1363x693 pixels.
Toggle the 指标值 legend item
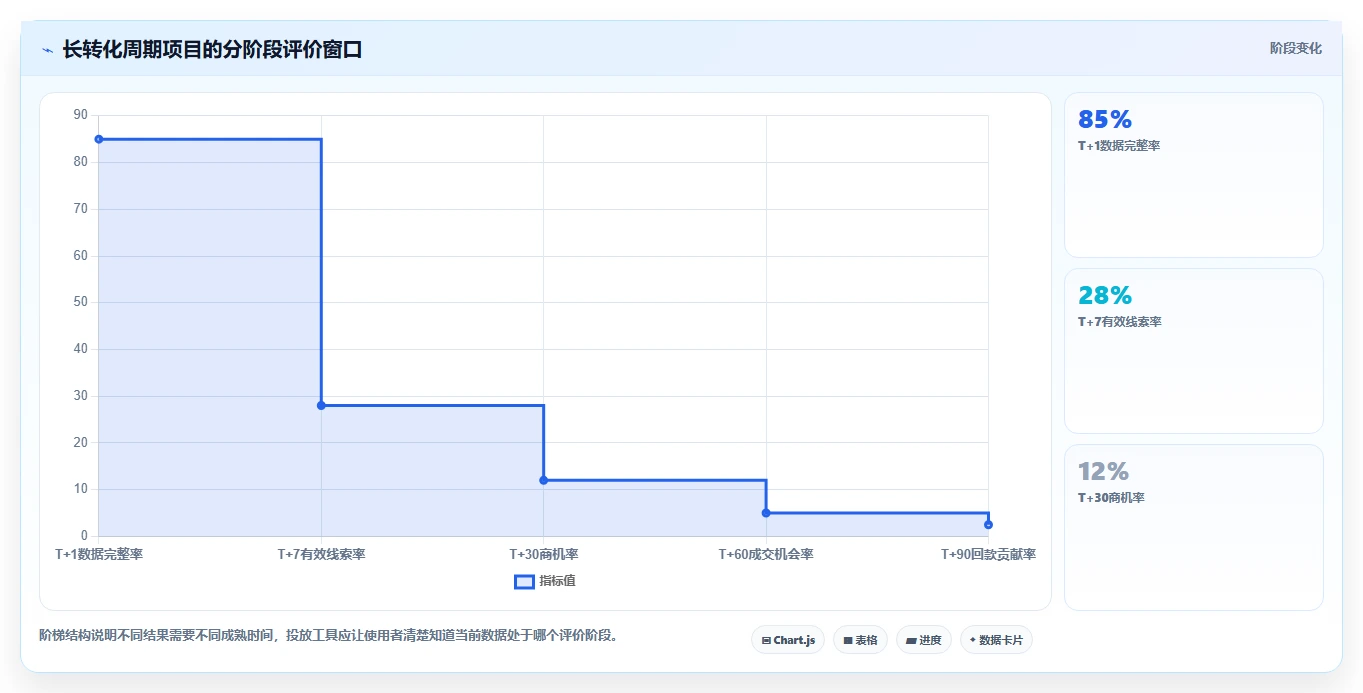tap(545, 581)
